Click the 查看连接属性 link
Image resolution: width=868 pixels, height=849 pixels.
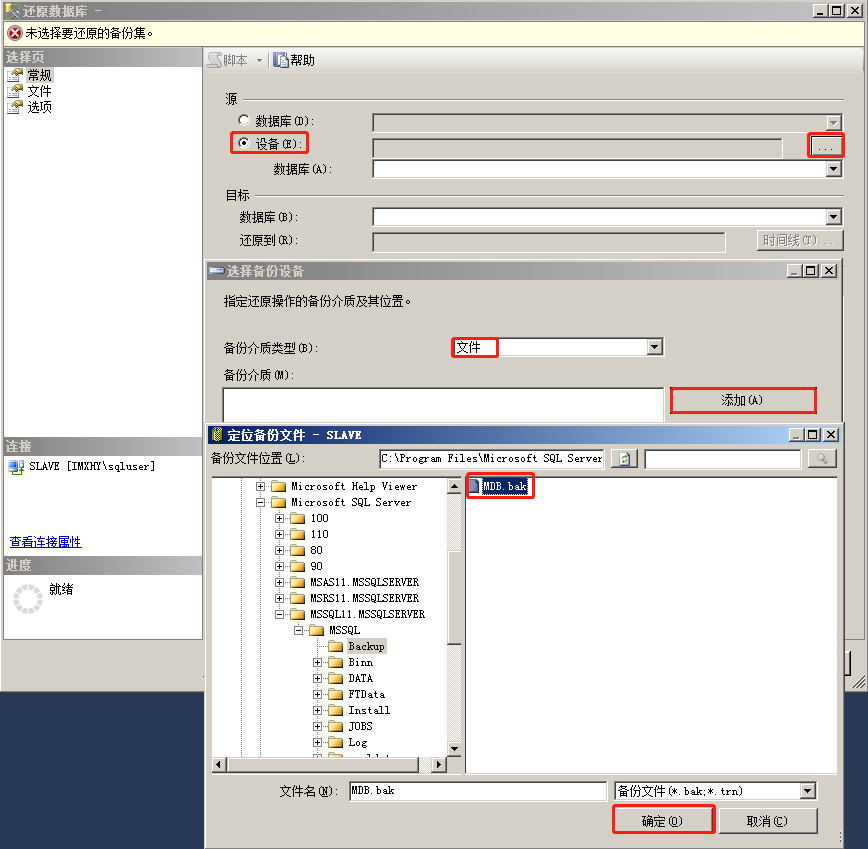click(x=45, y=542)
